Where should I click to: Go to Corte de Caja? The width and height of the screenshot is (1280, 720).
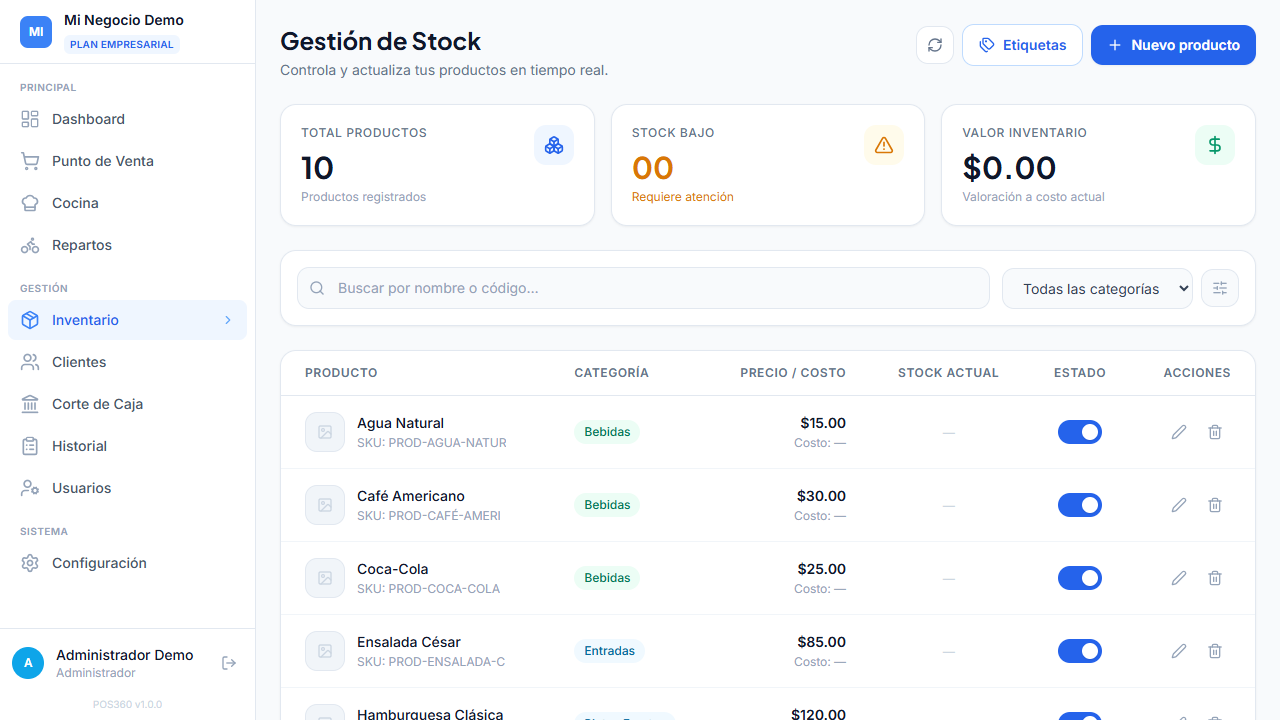[127, 404]
